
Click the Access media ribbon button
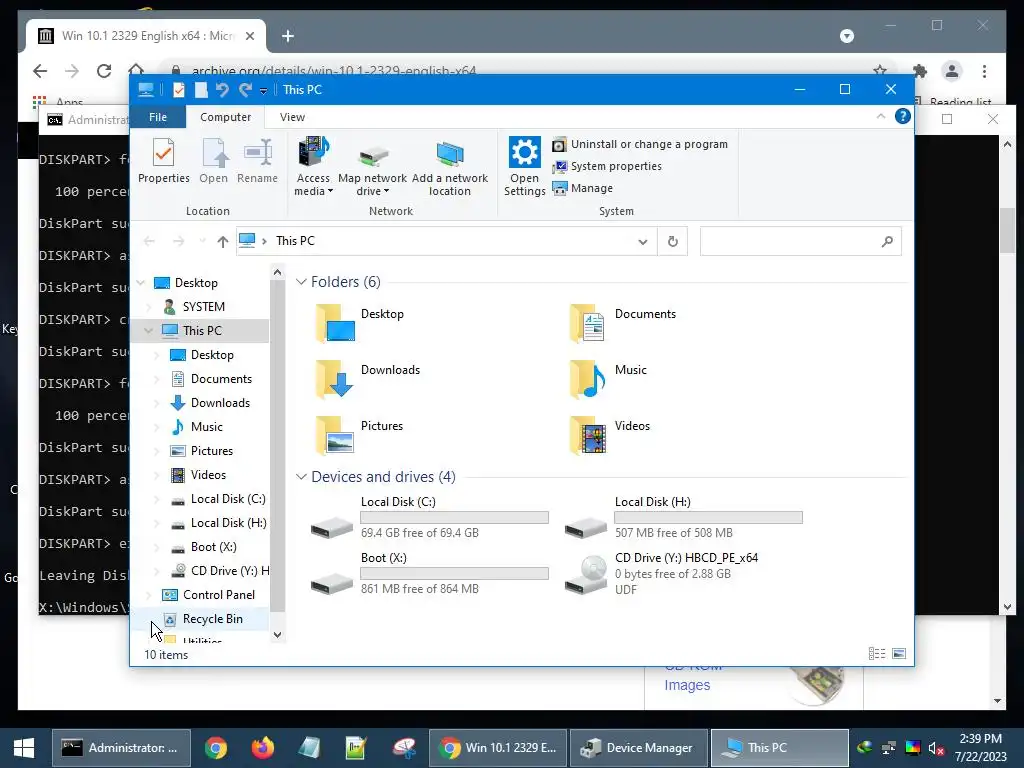tap(313, 167)
